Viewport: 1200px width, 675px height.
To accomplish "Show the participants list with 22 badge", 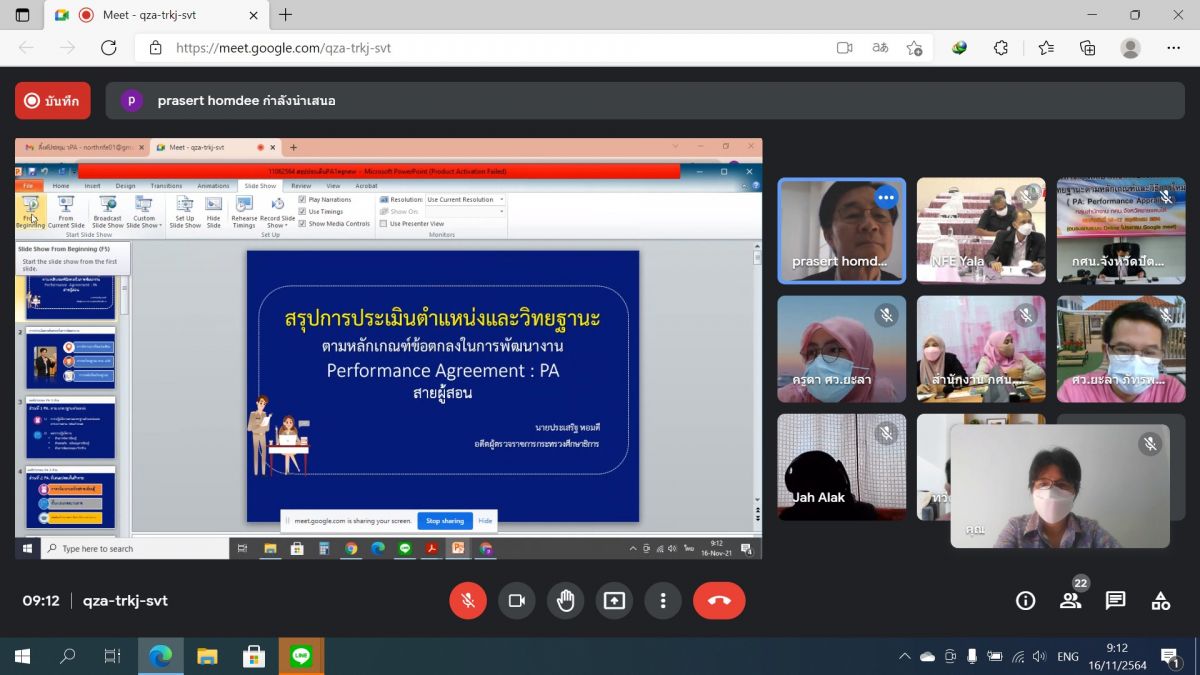I will click(x=1070, y=600).
